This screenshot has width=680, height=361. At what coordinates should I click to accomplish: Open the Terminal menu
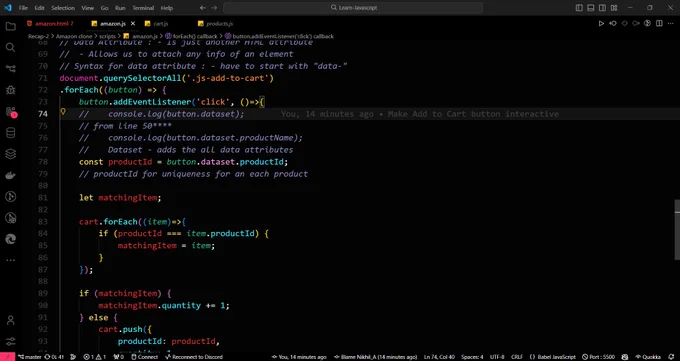pos(143,8)
